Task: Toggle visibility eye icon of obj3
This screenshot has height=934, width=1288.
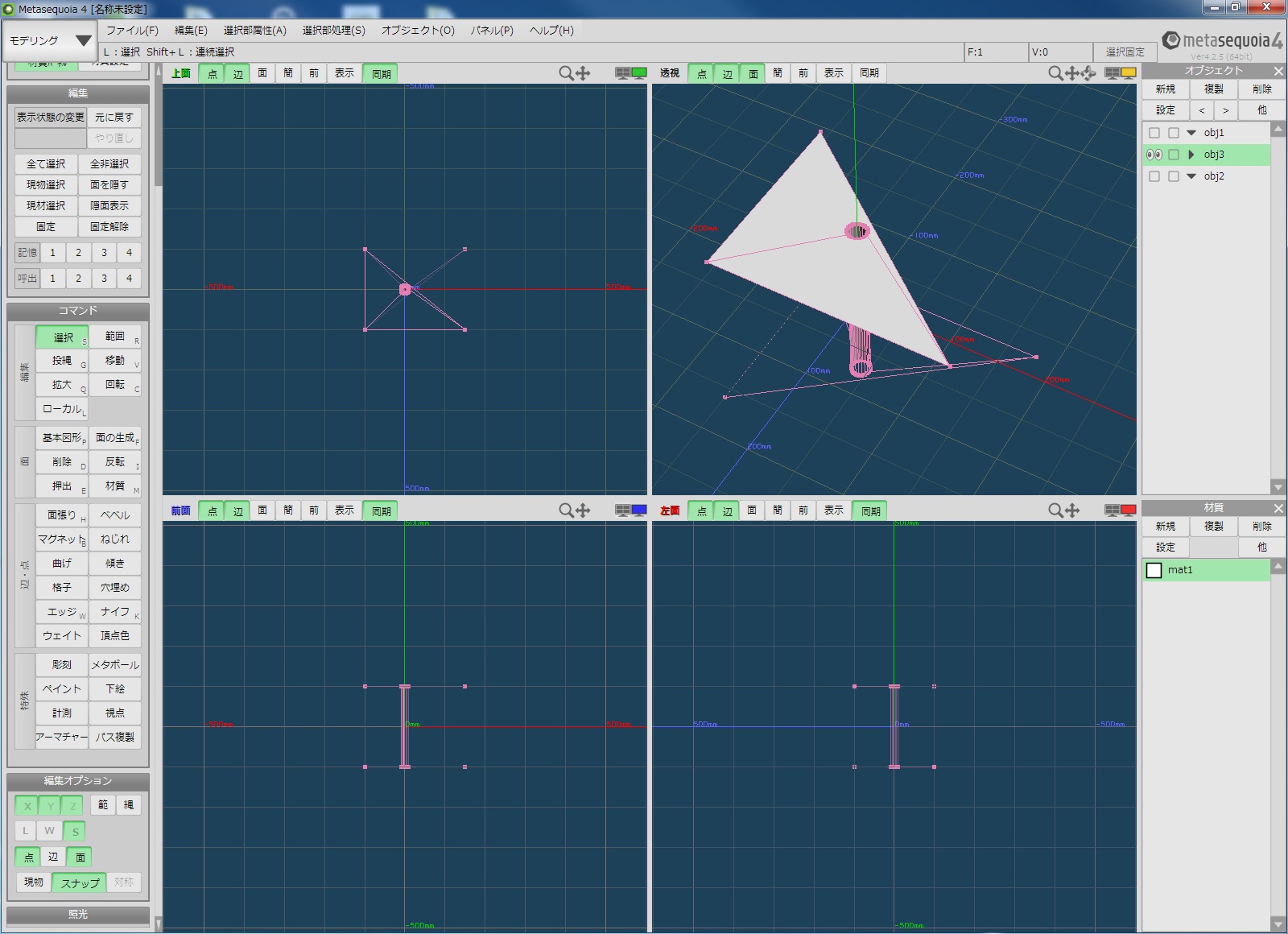Action: click(x=1154, y=155)
